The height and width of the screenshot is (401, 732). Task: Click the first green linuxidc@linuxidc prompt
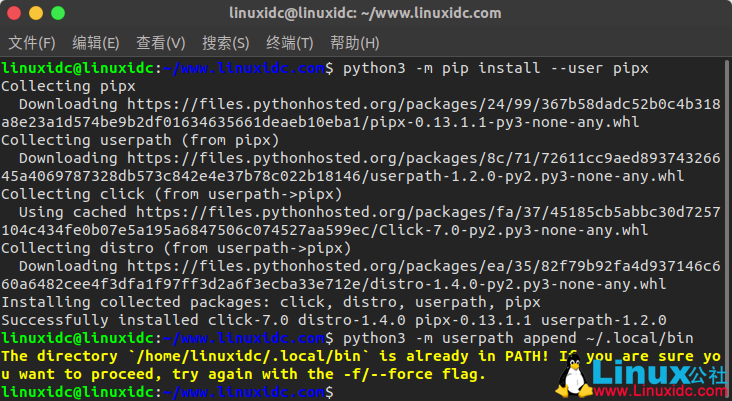[77, 69]
